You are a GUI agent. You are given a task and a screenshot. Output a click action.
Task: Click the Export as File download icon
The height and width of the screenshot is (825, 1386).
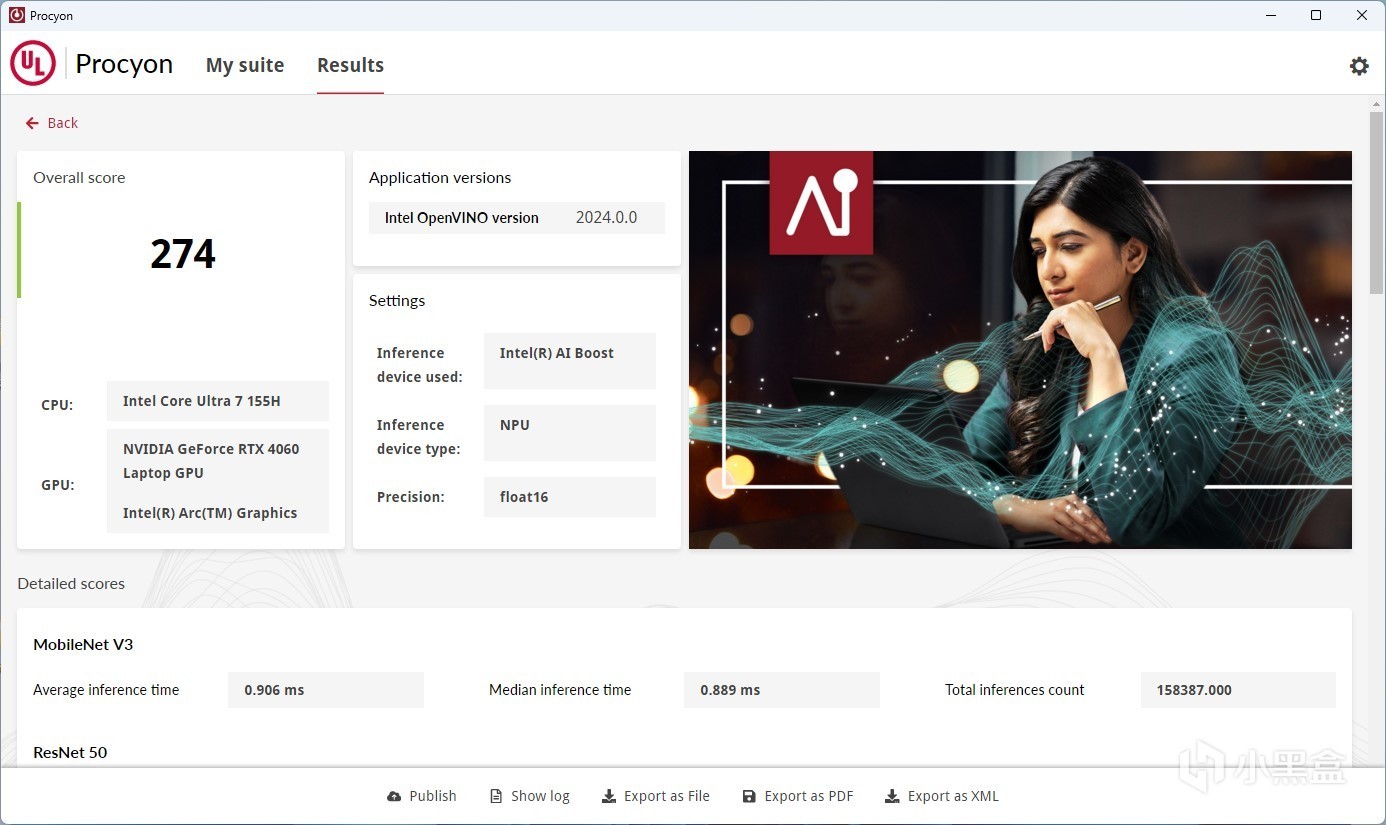[x=608, y=796]
